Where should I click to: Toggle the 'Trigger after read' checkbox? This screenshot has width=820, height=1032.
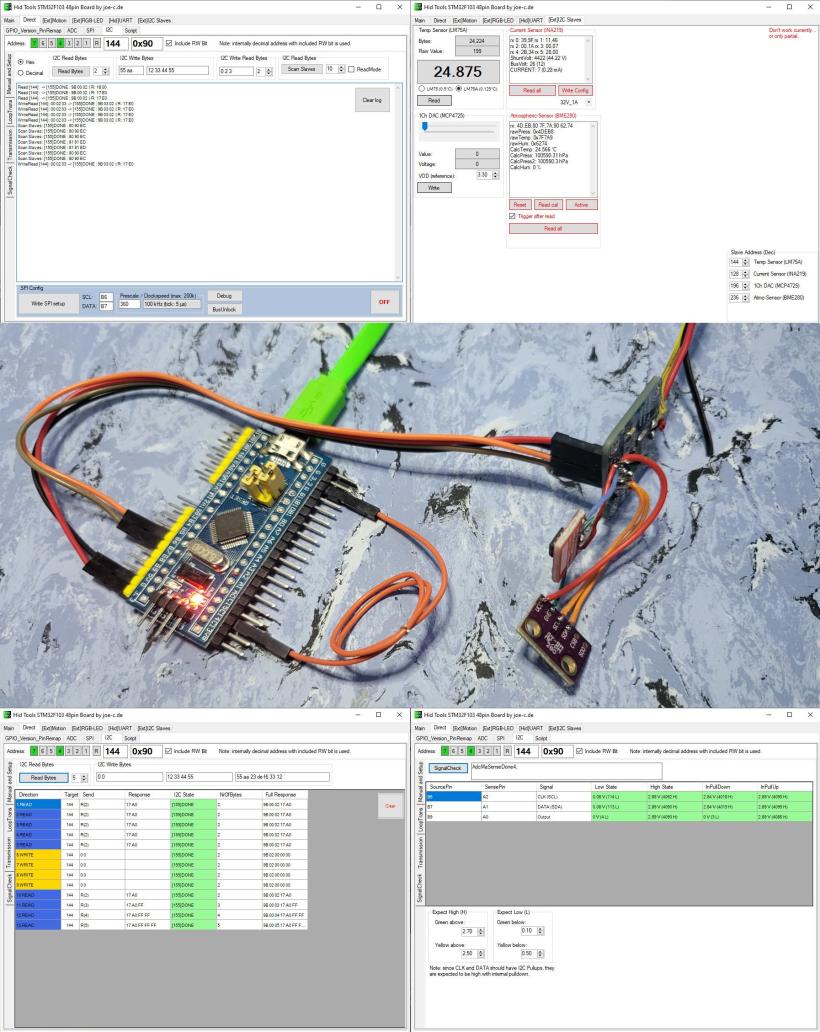513,215
